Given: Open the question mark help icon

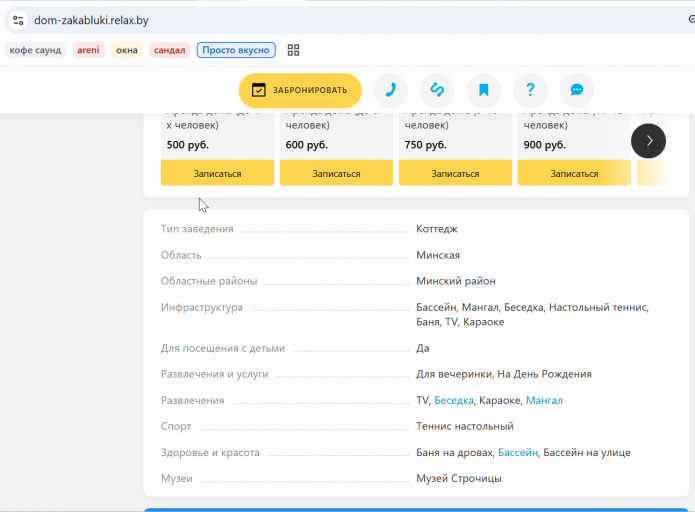Looking at the screenshot, I should tap(530, 90).
